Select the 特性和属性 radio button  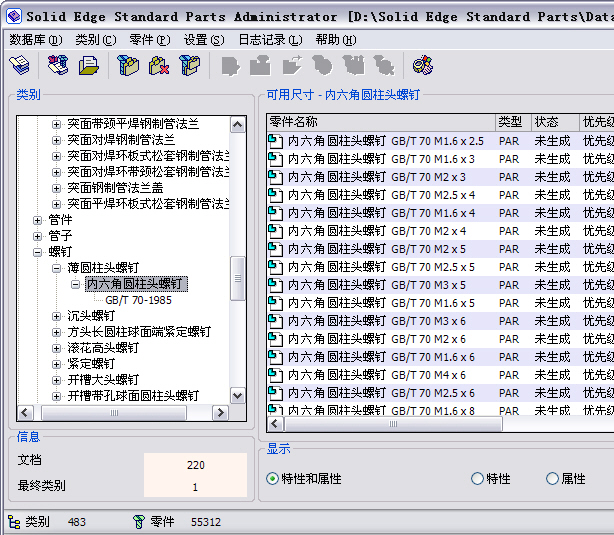click(272, 479)
